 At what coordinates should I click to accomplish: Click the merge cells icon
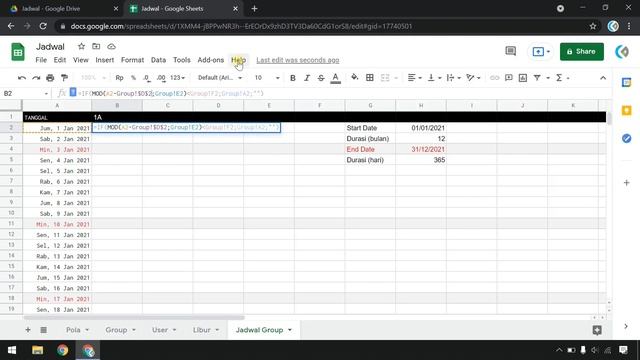[385, 78]
